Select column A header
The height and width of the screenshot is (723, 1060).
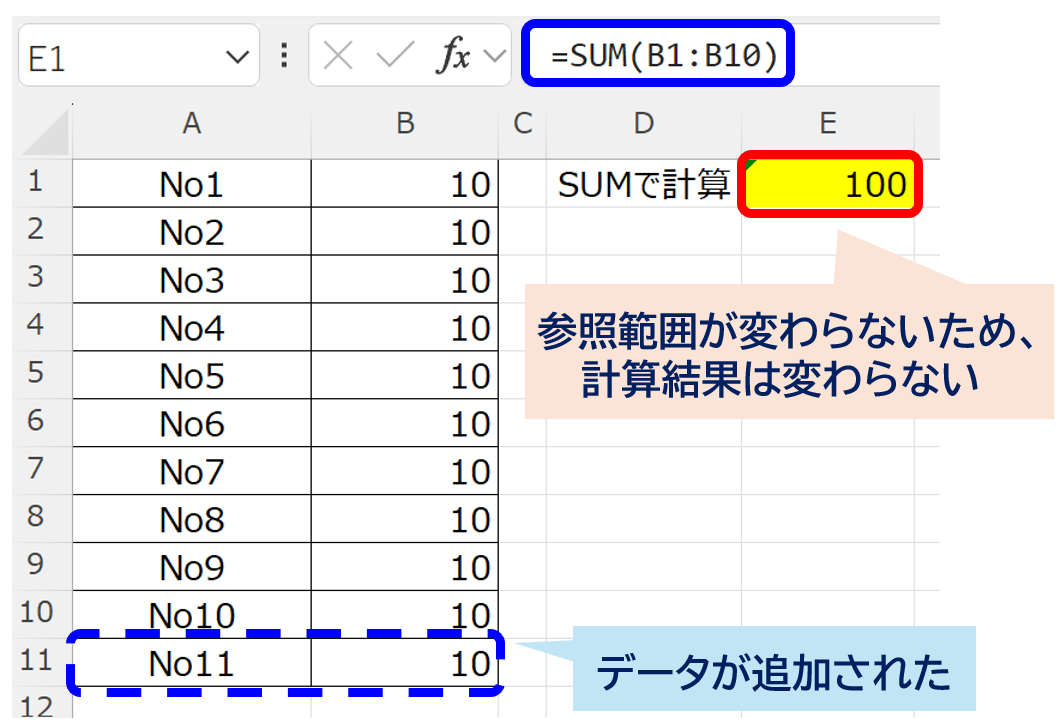191,123
